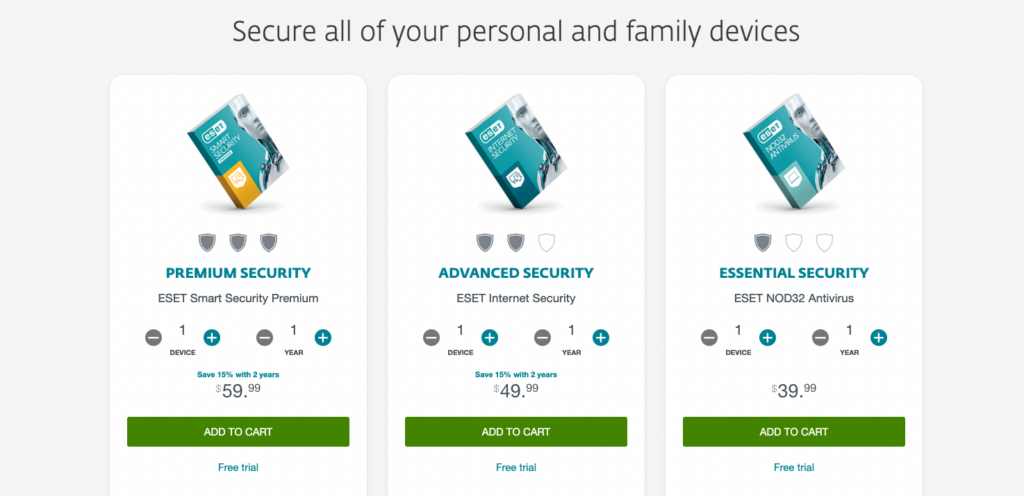Add ESET Smart Security Premium to cart
The image size is (1024, 496).
238,432
